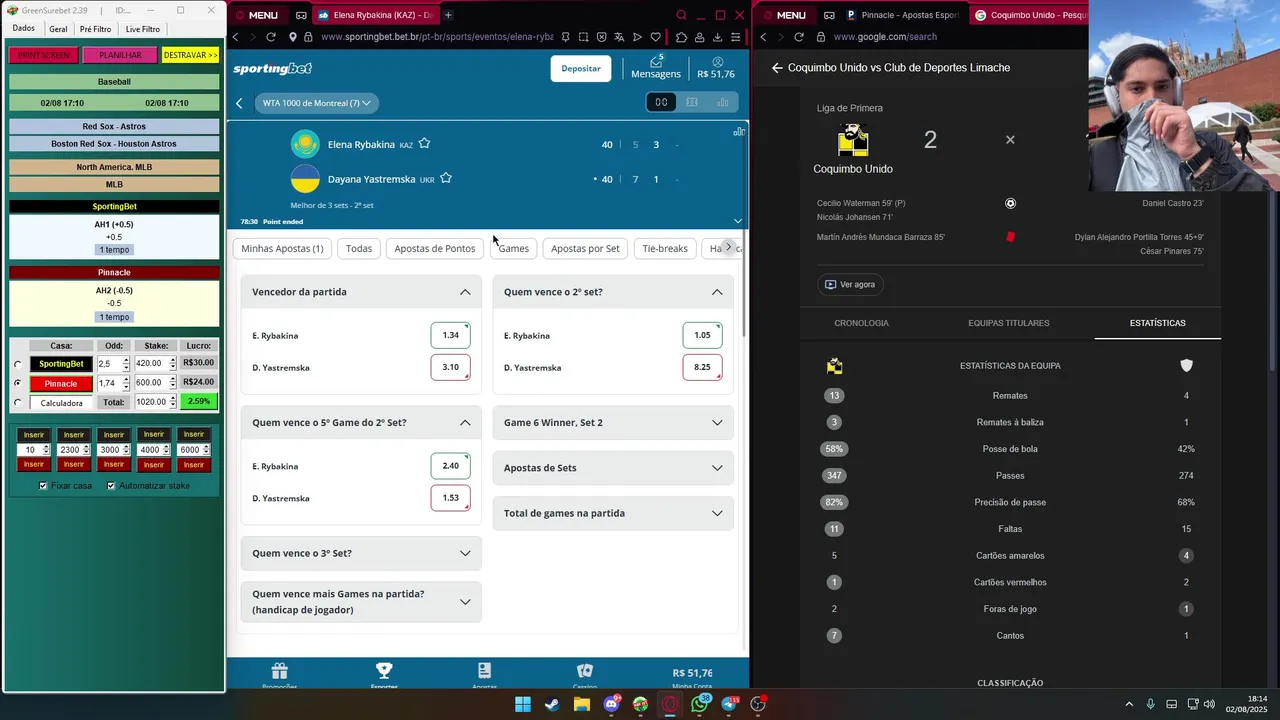
Task: Reload the Sportingbet page
Action: pyautogui.click(x=270, y=37)
